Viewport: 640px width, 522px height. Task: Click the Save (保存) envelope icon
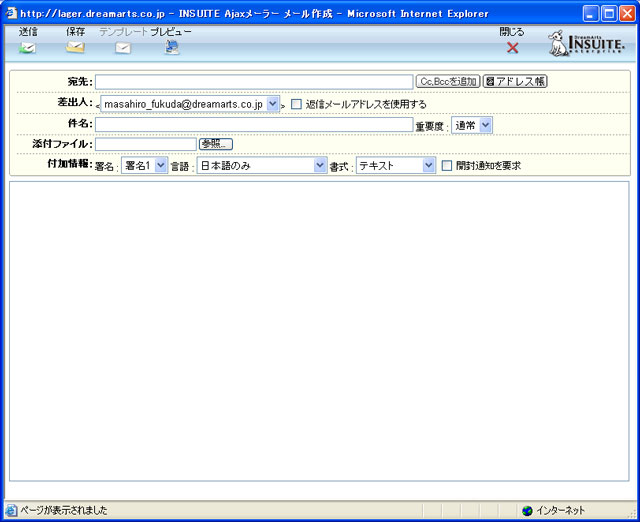76,48
